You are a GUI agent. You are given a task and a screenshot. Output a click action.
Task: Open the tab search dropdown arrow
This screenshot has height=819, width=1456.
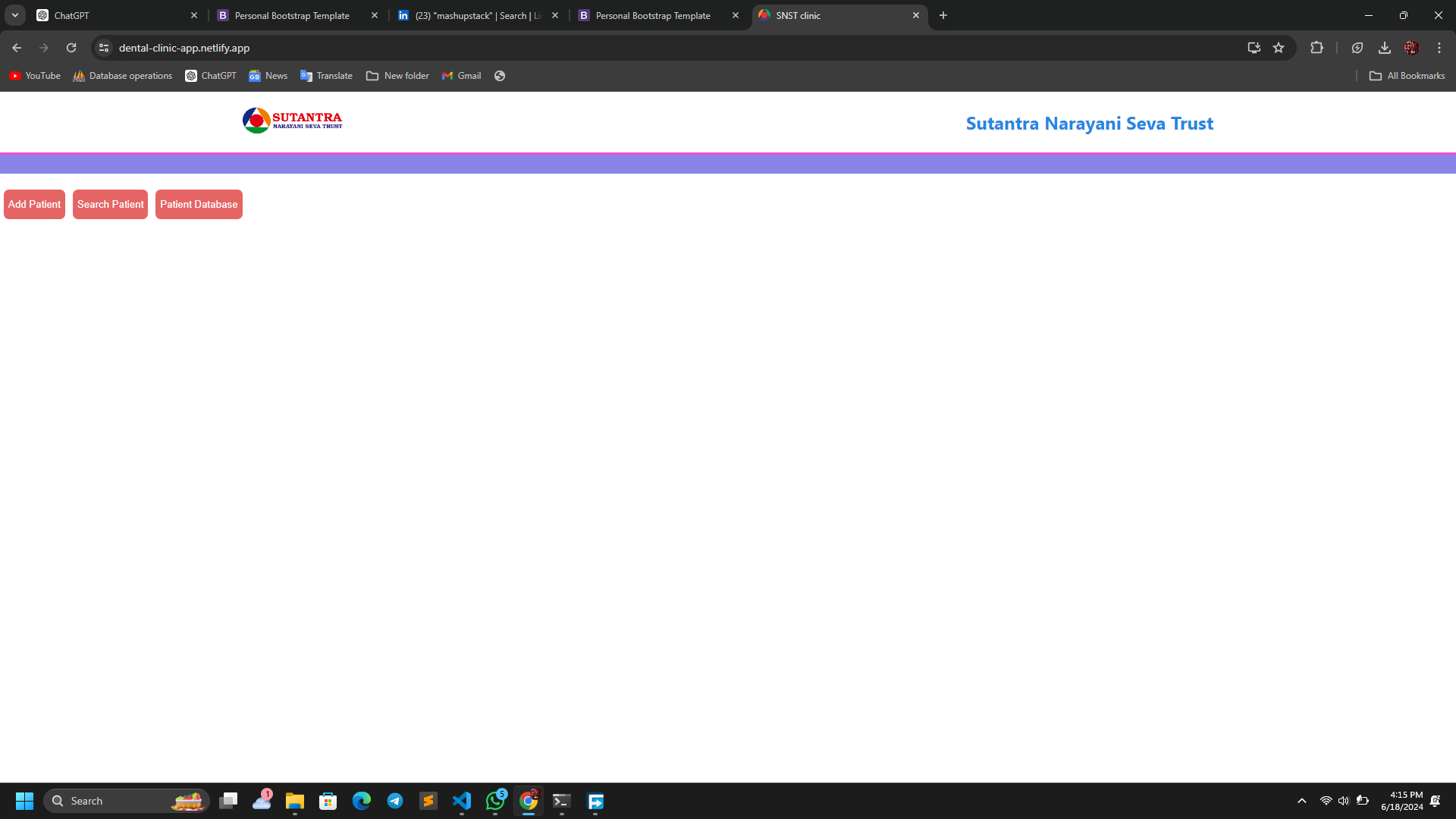point(14,14)
